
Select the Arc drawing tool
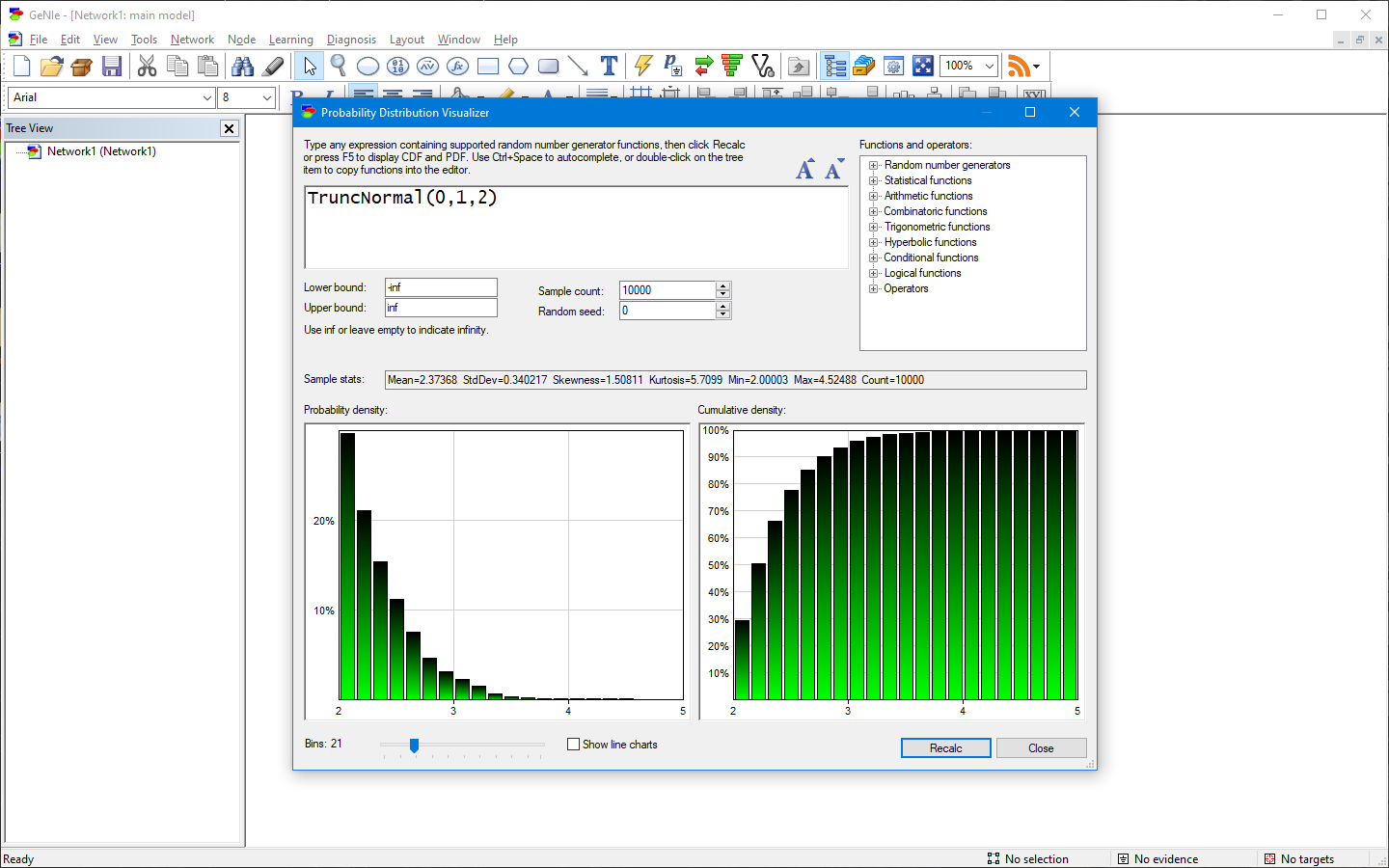point(578,66)
